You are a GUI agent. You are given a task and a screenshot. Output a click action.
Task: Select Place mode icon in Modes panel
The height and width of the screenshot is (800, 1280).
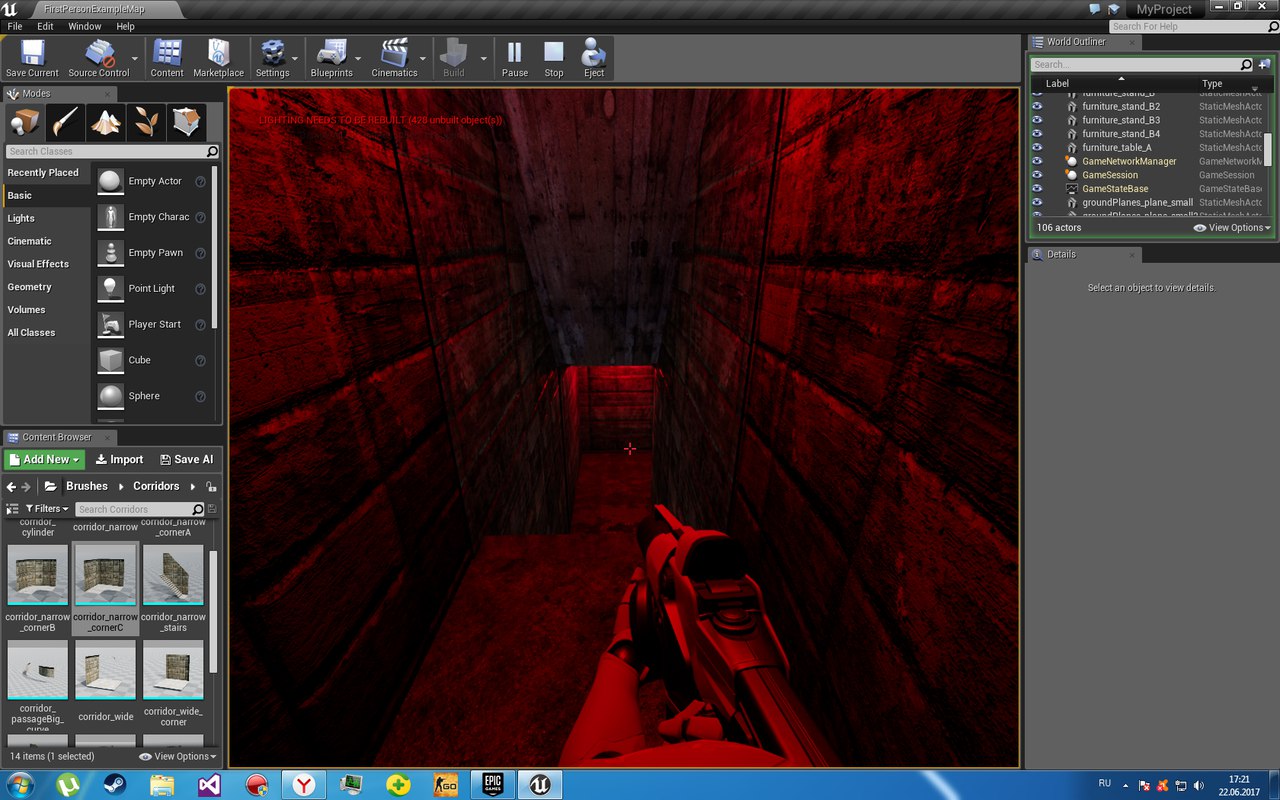pos(25,123)
